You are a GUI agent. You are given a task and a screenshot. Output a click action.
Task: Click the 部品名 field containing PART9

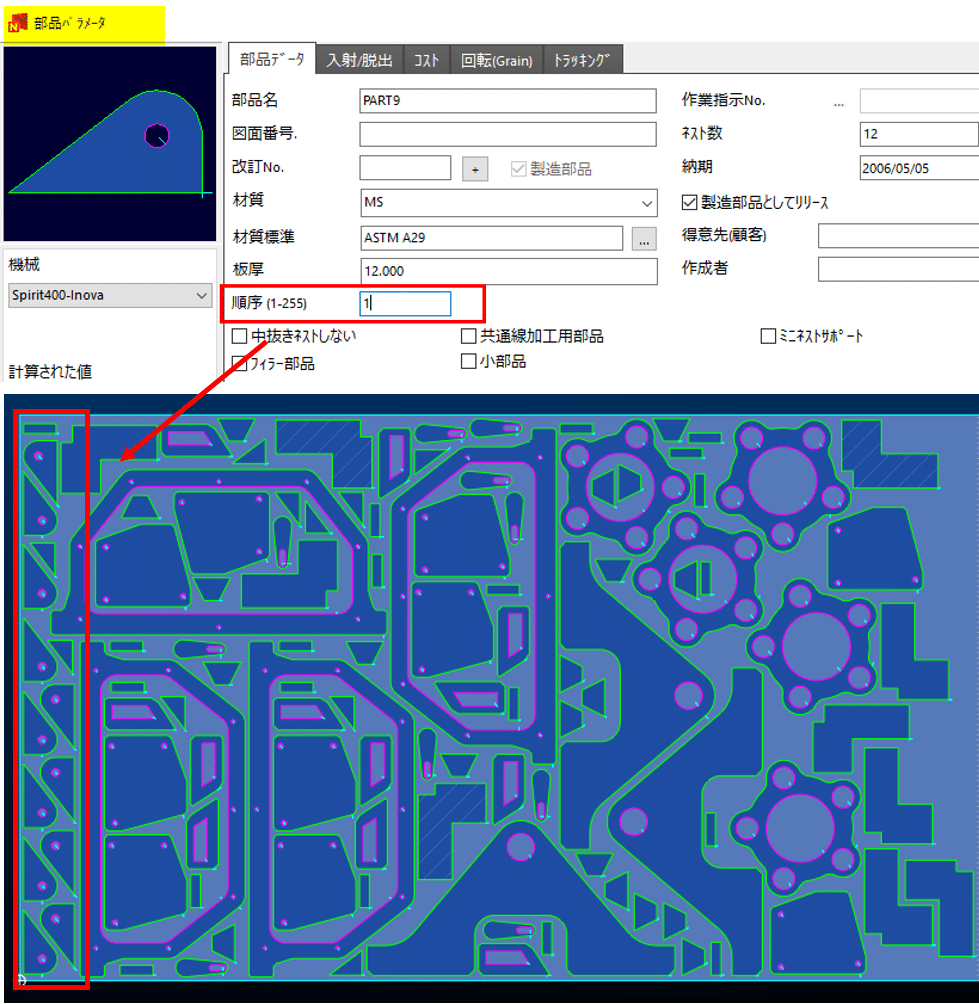pyautogui.click(x=508, y=101)
